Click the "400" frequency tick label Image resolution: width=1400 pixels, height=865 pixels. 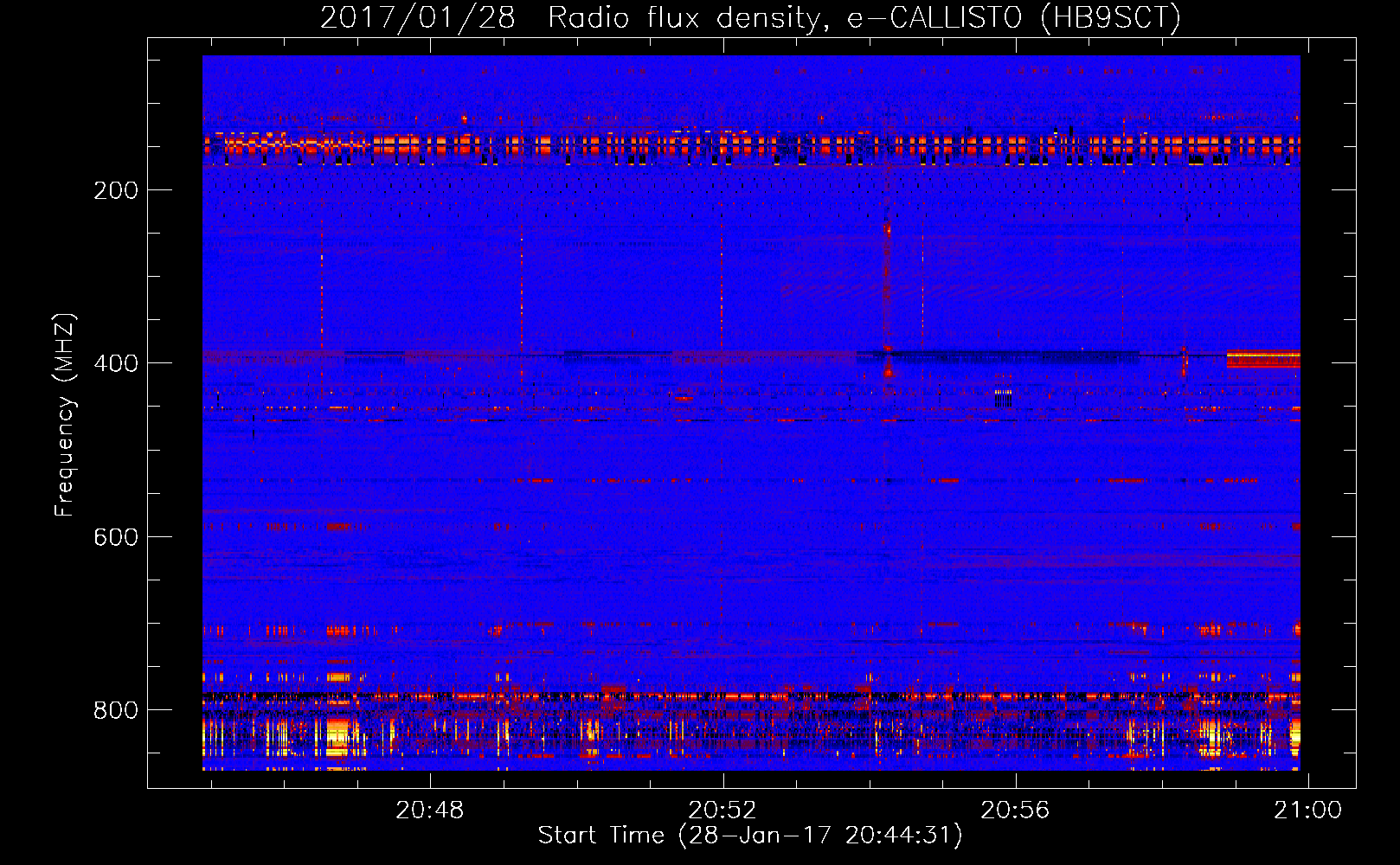(x=116, y=363)
